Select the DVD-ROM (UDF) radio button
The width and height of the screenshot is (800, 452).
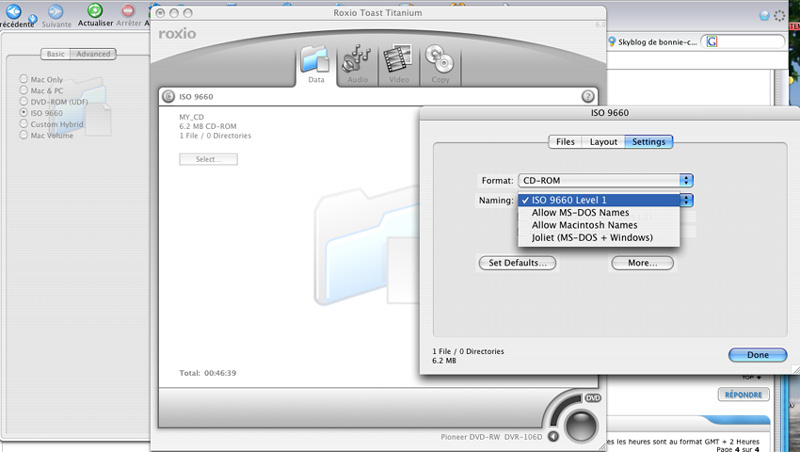23,101
